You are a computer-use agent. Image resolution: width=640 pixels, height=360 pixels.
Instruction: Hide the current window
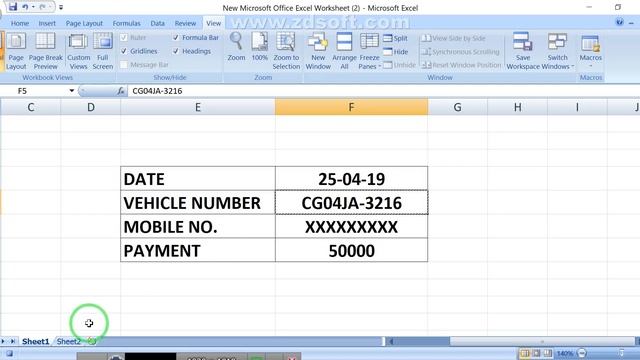(x=396, y=52)
